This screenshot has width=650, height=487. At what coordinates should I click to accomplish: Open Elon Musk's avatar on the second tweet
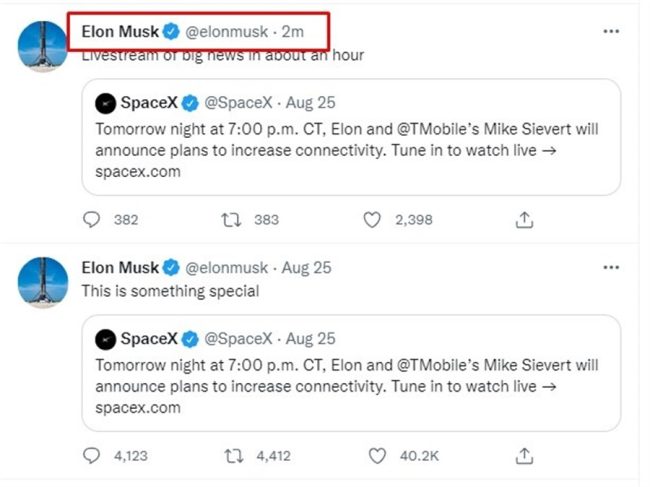(43, 282)
